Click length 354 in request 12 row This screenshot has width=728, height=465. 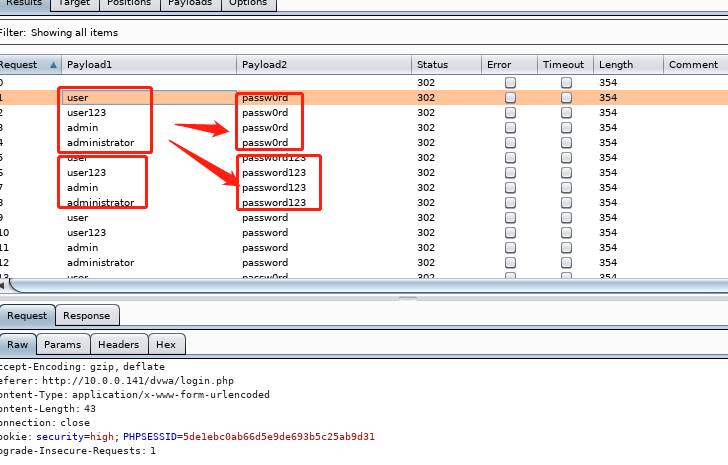click(608, 263)
